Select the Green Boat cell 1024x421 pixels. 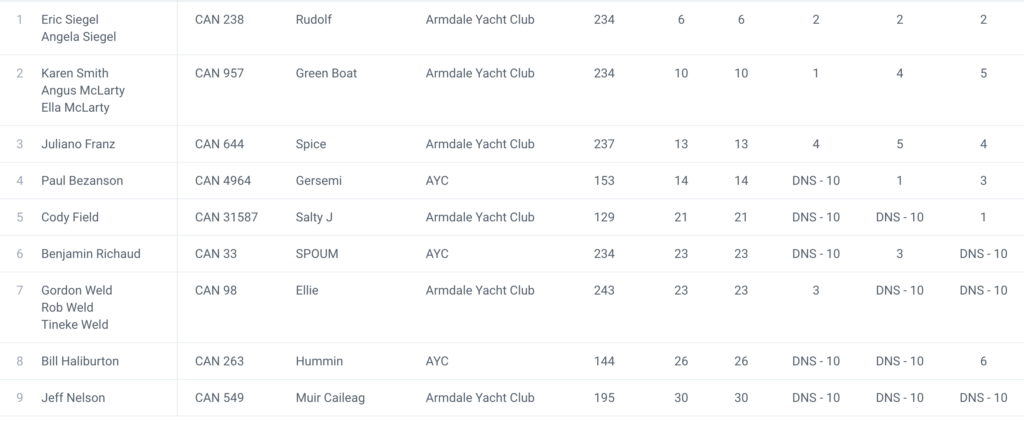[x=326, y=73]
